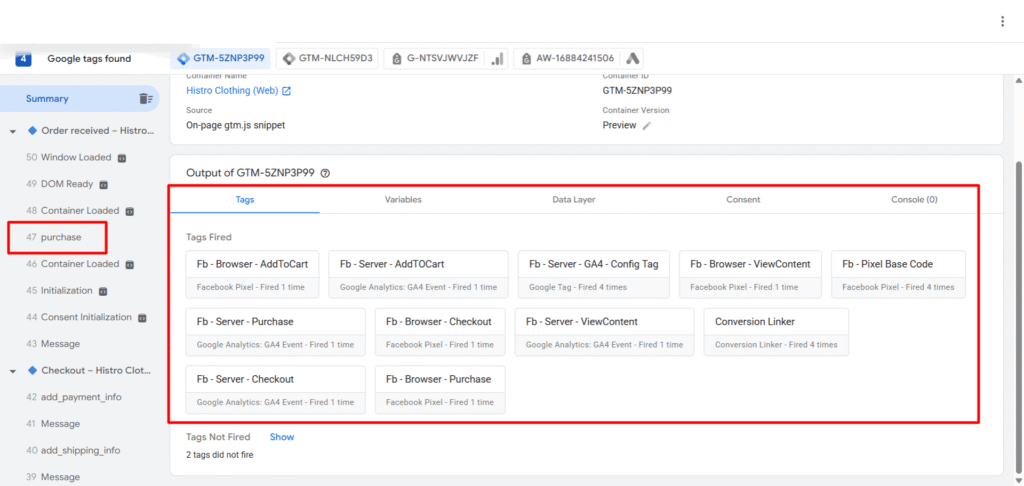Open external link icon by Histro Clothing
Screen dimensions: 1024x486
point(286,91)
